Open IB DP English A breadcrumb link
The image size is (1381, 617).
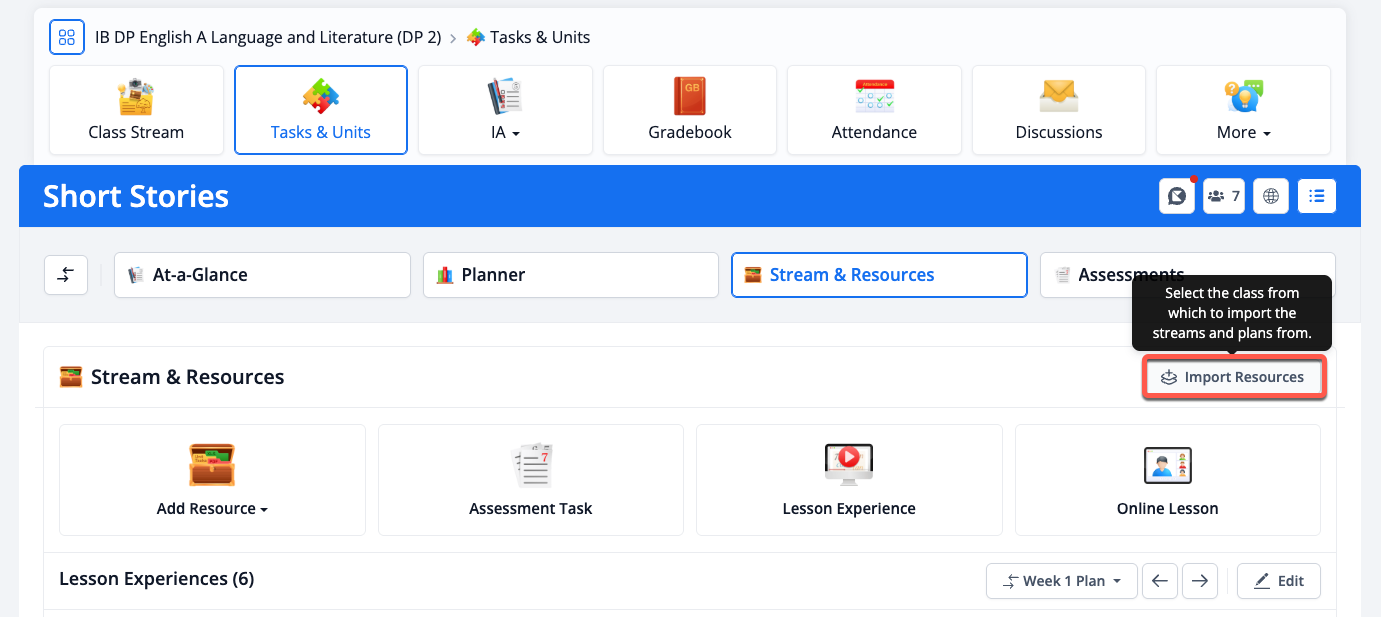tap(268, 38)
